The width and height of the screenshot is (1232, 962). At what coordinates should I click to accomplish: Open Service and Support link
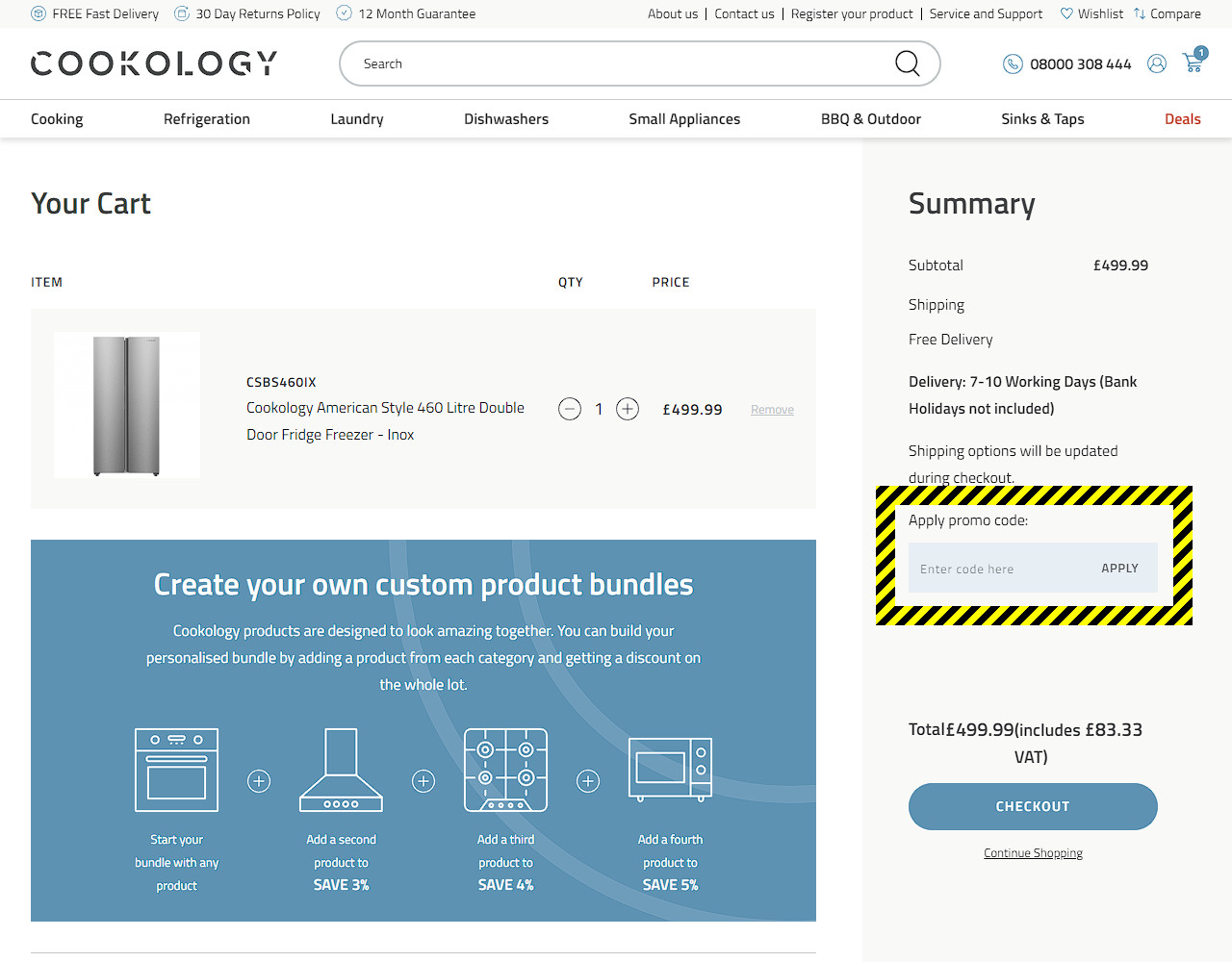coord(986,13)
